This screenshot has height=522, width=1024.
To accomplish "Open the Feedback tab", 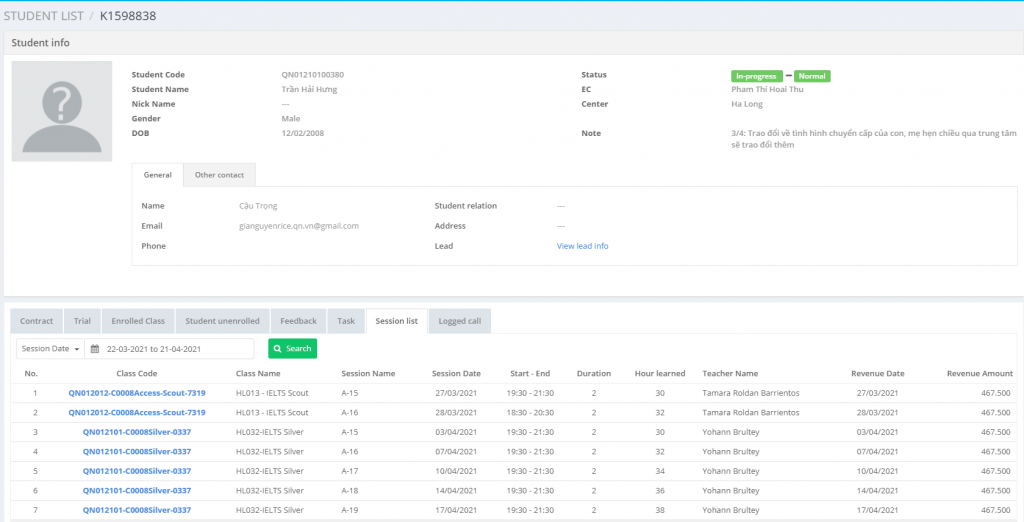I will coord(298,321).
